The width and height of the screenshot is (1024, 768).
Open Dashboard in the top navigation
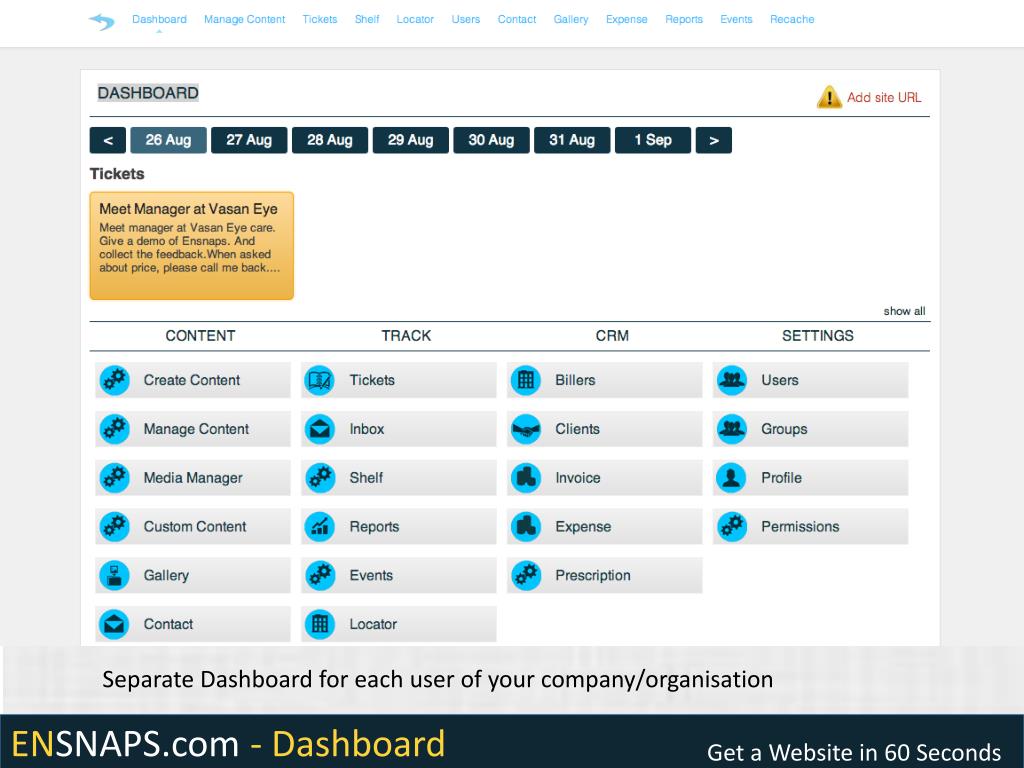[159, 20]
